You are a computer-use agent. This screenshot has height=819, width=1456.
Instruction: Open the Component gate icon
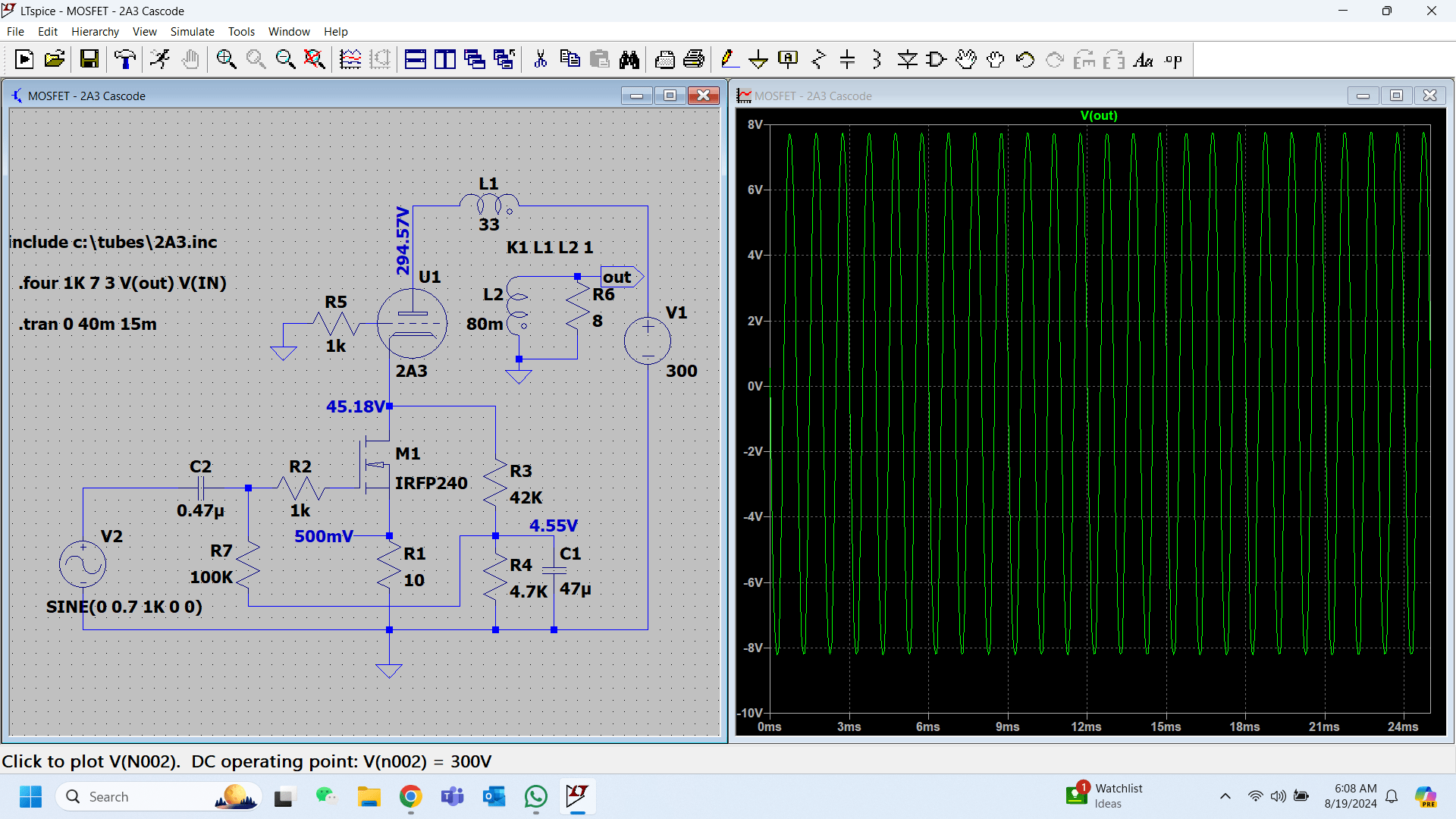click(x=937, y=59)
